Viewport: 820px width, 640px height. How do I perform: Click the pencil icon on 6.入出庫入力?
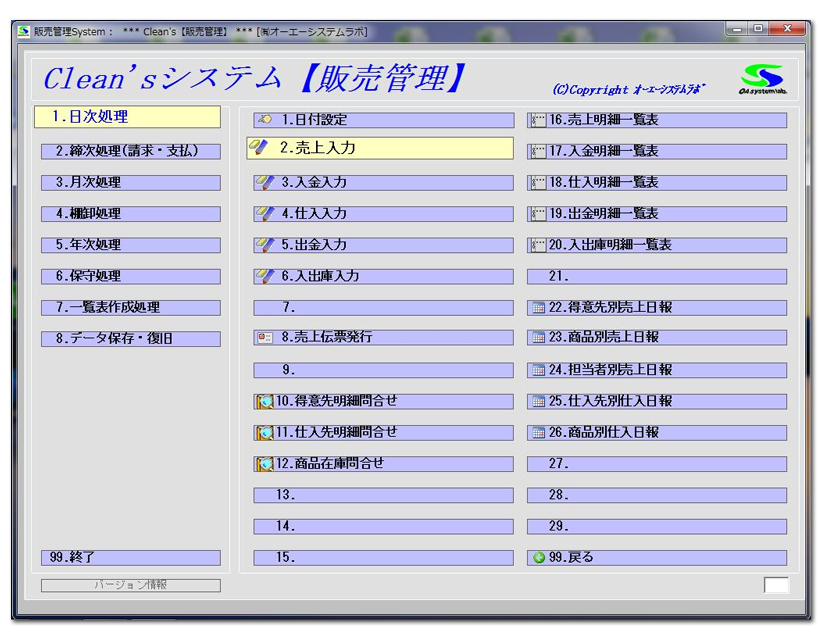coord(265,276)
